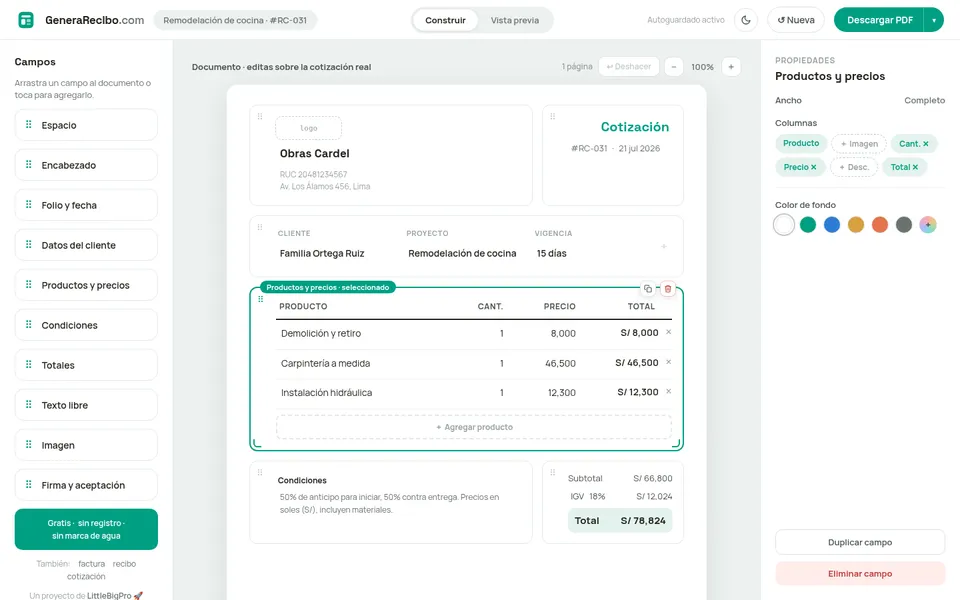Image resolution: width=960 pixels, height=600 pixels.
Task: Remove the Demolición y retiro row
Action: coord(669,332)
